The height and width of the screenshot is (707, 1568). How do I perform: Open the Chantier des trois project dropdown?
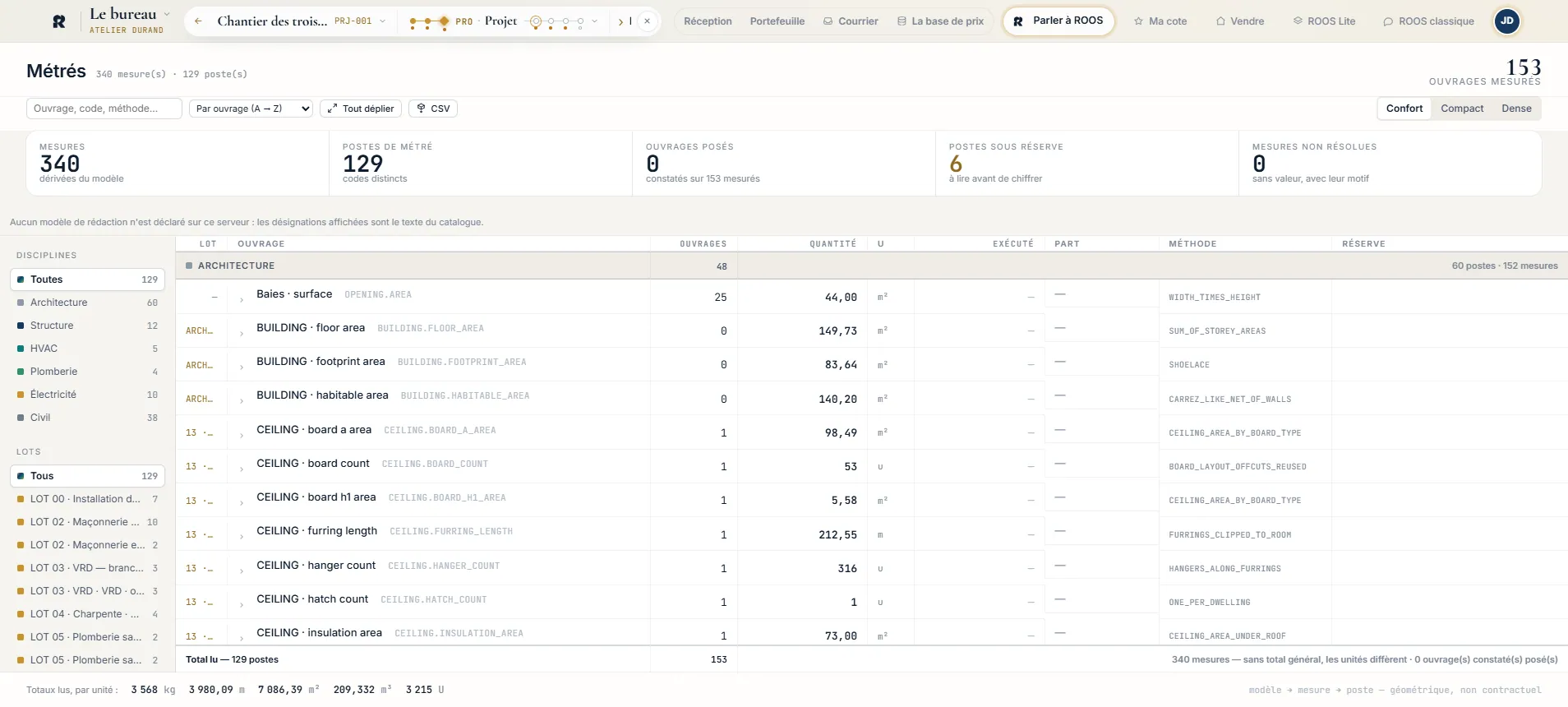302,21
